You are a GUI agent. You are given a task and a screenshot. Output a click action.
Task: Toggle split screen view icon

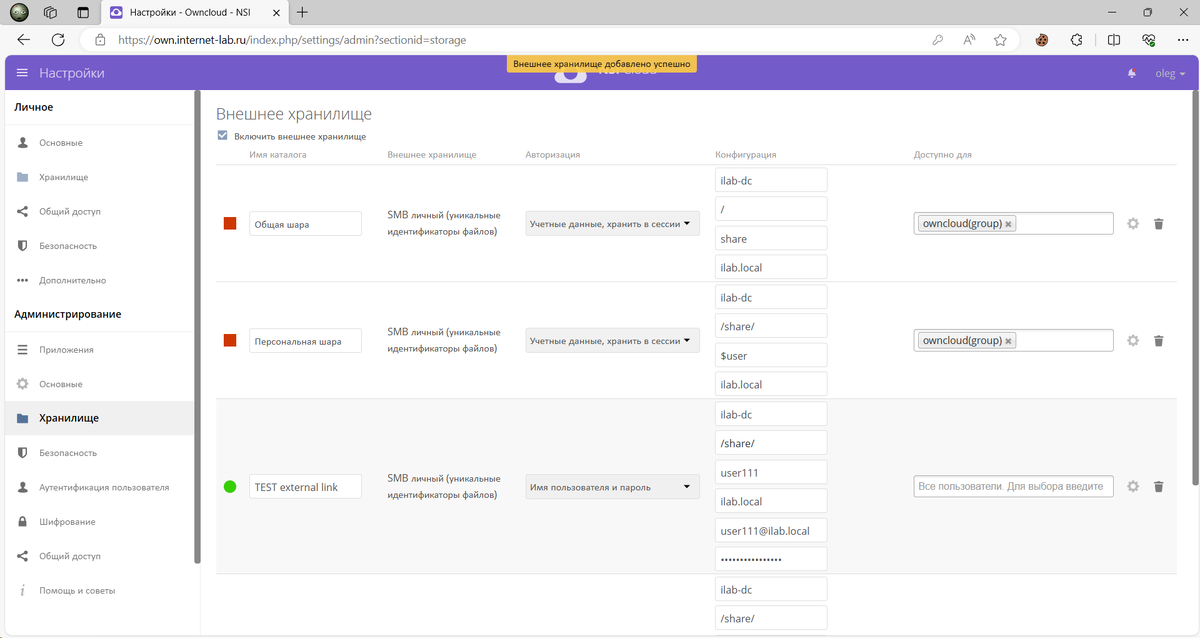pos(1114,40)
